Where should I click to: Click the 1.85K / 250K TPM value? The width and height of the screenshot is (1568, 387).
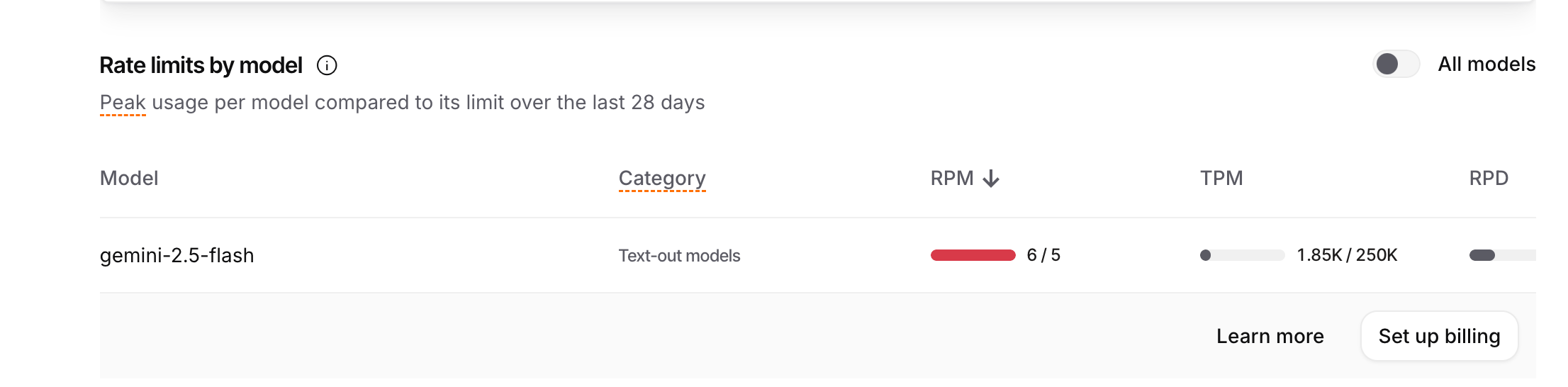(x=1347, y=255)
